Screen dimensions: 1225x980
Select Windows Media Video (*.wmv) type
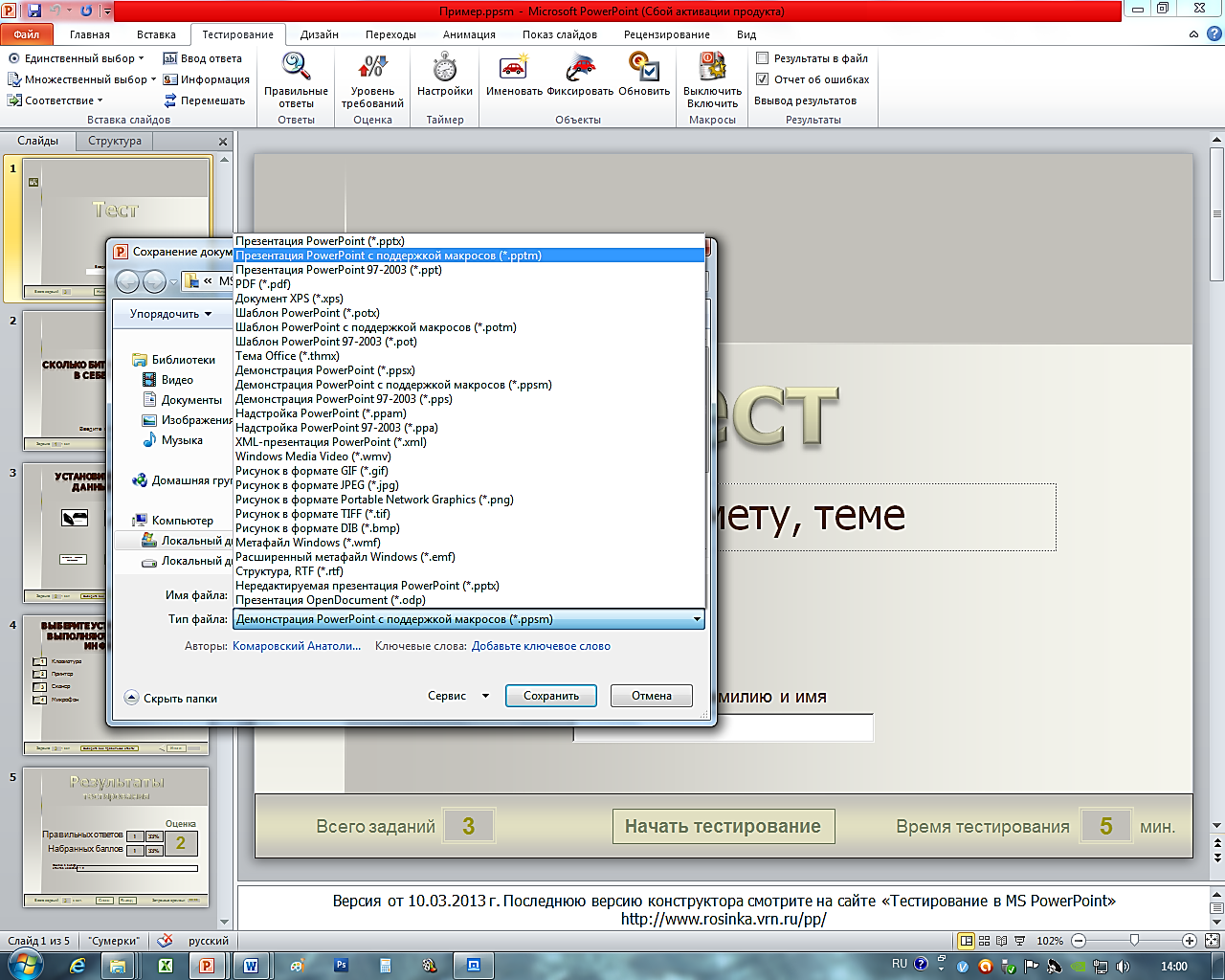[469, 457]
